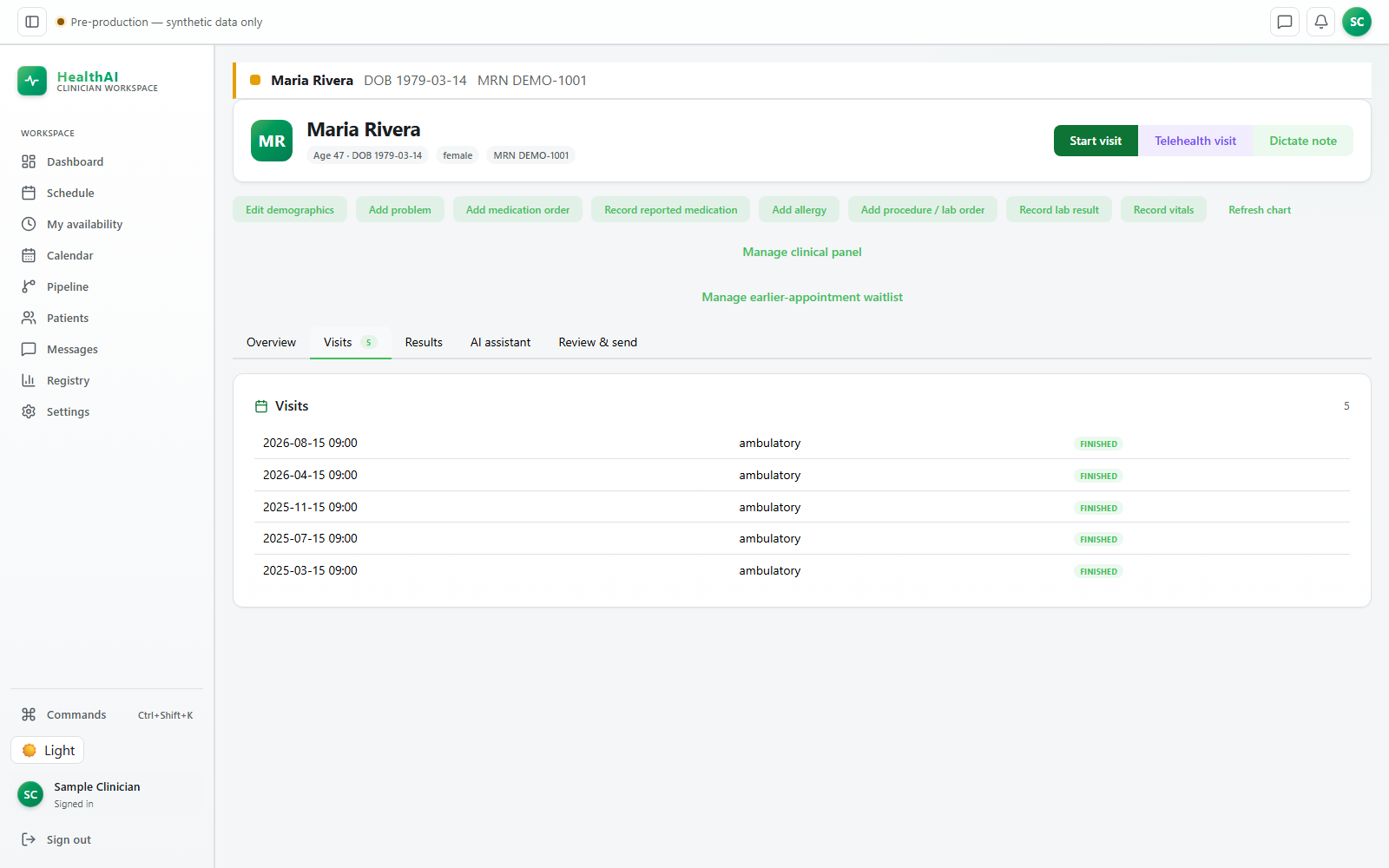1389x868 pixels.
Task: Collapse the sidebar panel icon
Action: tap(32, 22)
